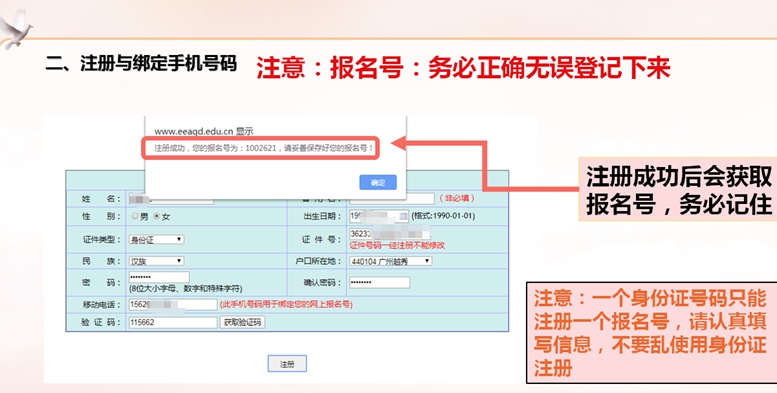Click the 户口所在地 label

pyautogui.click(x=319, y=261)
